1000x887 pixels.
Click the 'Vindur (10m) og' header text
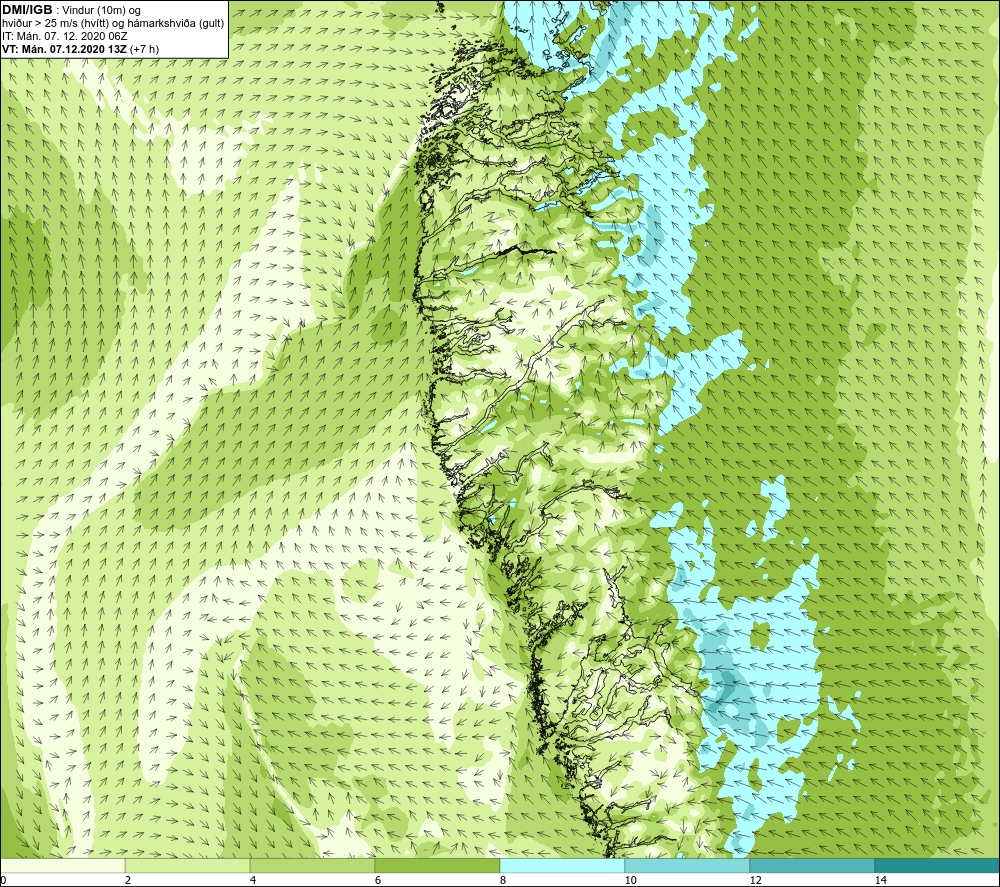pos(101,10)
